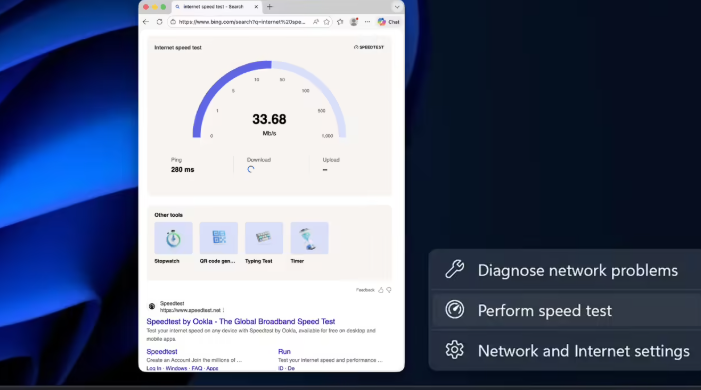Expand the tab search dropdown arrow
Image resolution: width=701 pixels, height=390 pixels.
point(397,7)
